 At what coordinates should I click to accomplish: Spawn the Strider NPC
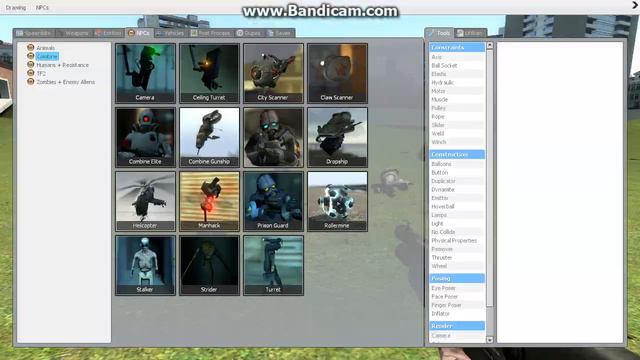tap(209, 265)
